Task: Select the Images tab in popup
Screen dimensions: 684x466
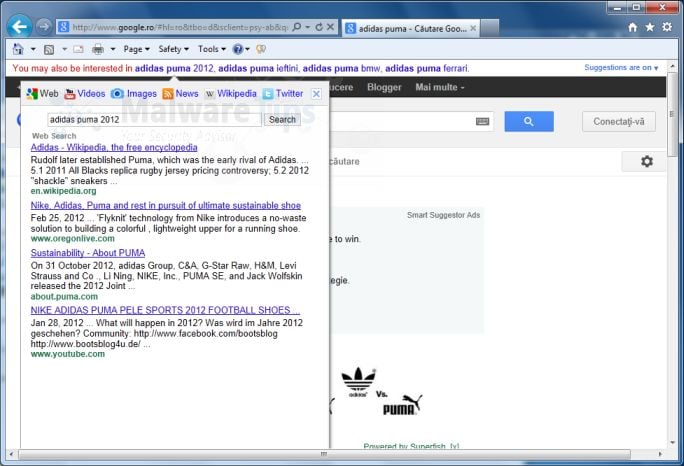Action: 133,94
